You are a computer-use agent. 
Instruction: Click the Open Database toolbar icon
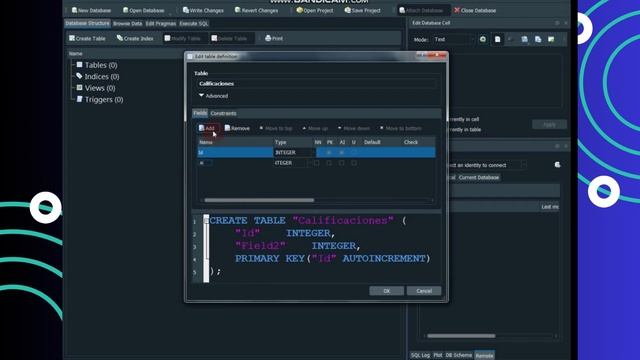[x=125, y=10]
